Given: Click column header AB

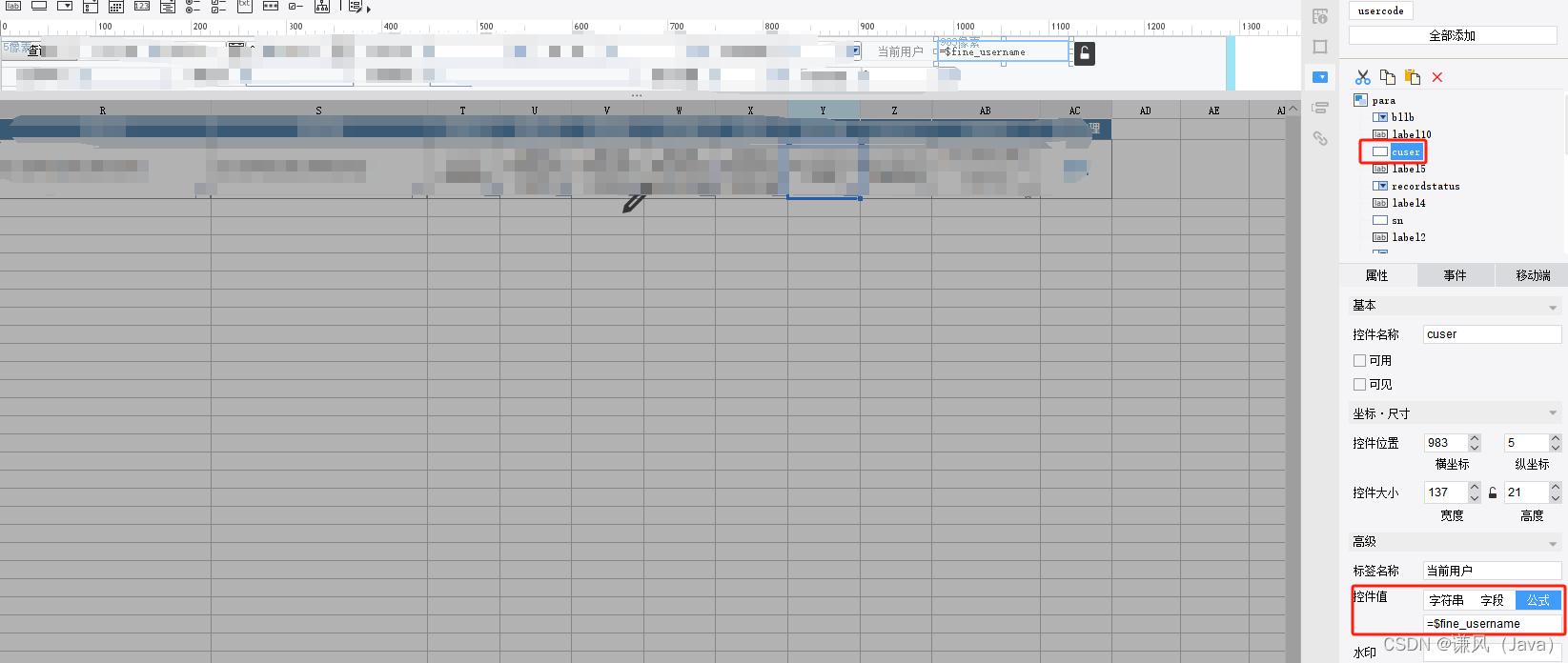Looking at the screenshot, I should [x=986, y=110].
